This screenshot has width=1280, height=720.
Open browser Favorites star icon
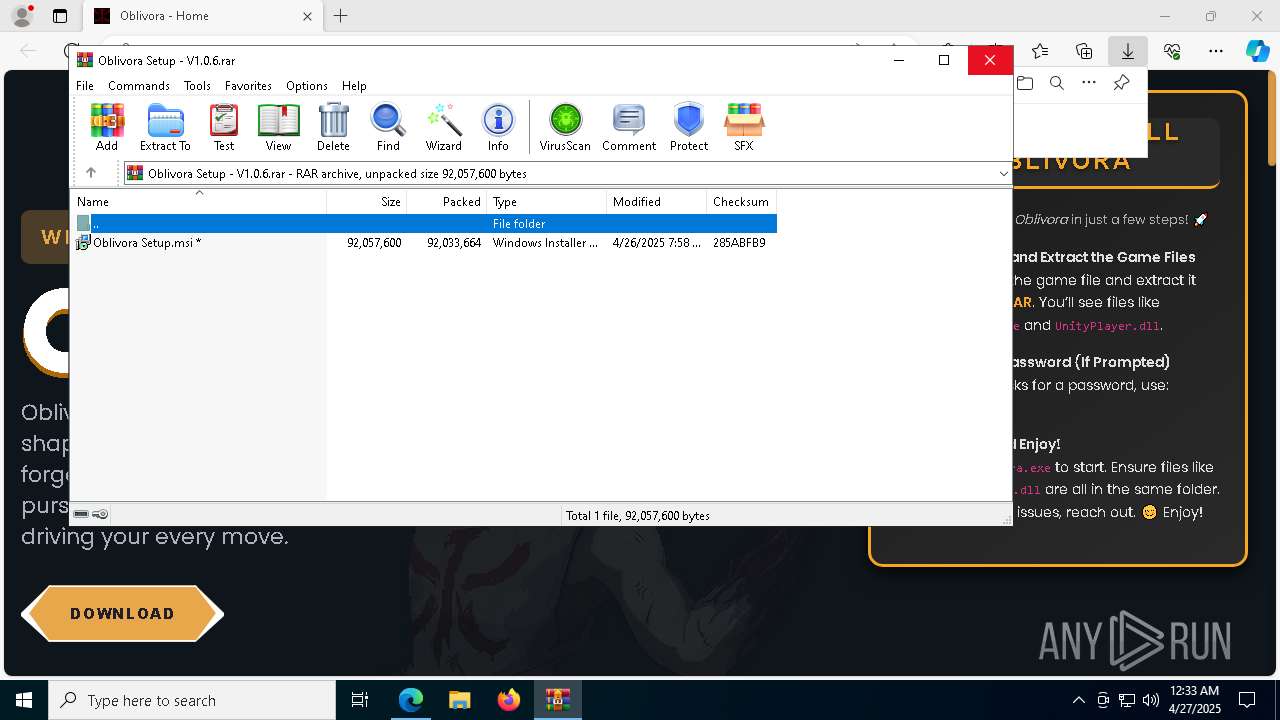click(x=1040, y=51)
